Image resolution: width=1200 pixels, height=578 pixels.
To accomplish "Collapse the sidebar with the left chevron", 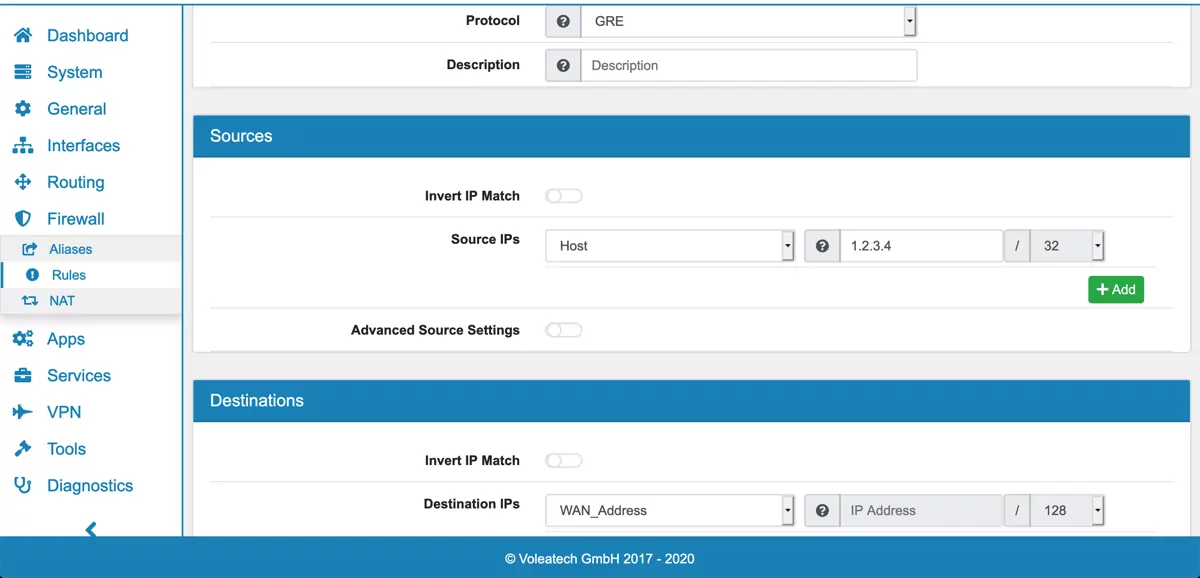I will [91, 529].
